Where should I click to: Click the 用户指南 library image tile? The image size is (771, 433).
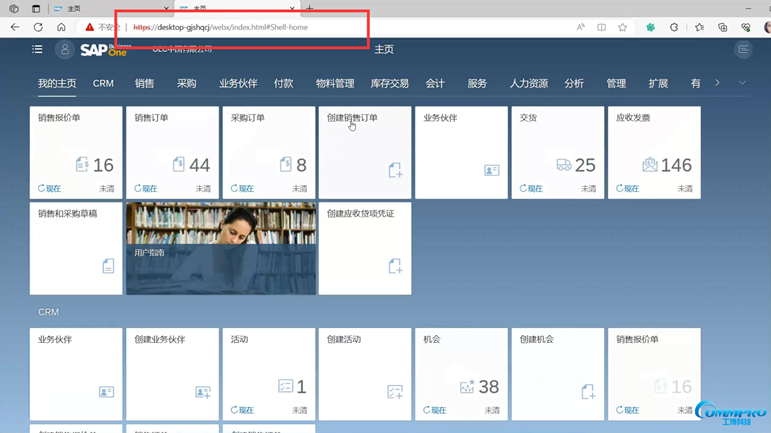click(220, 248)
